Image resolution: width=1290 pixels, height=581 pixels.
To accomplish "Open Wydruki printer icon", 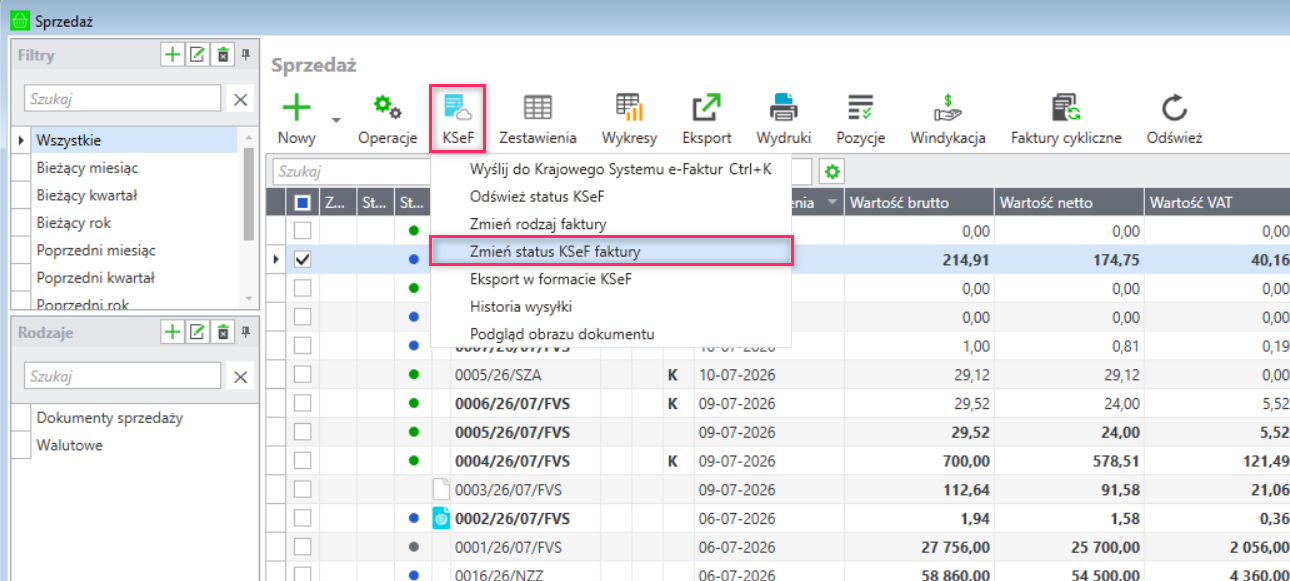I will (x=783, y=107).
